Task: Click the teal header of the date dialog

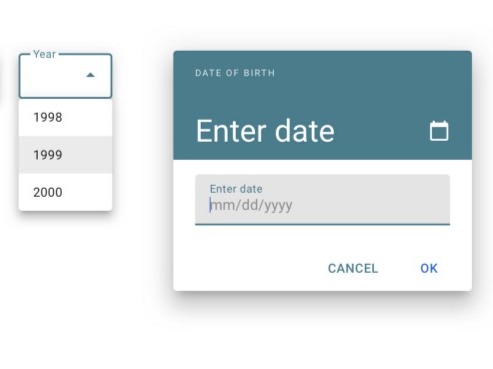Action: click(322, 105)
